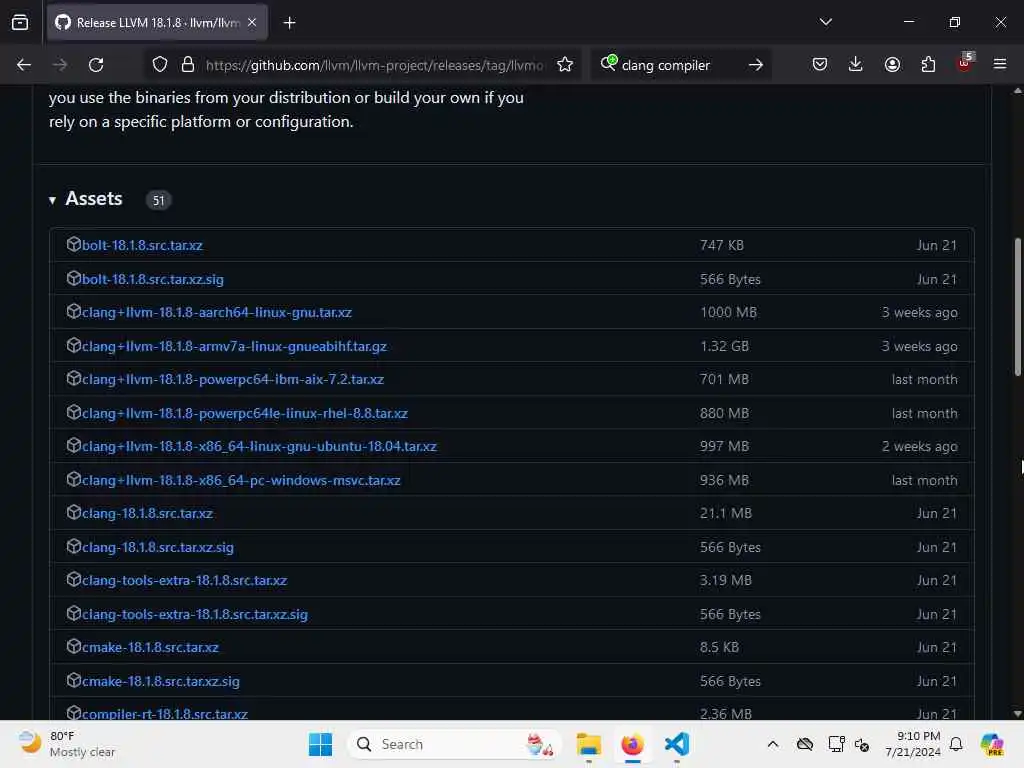The width and height of the screenshot is (1024, 768).
Task: Click the Firefox taskbar icon
Action: point(632,744)
